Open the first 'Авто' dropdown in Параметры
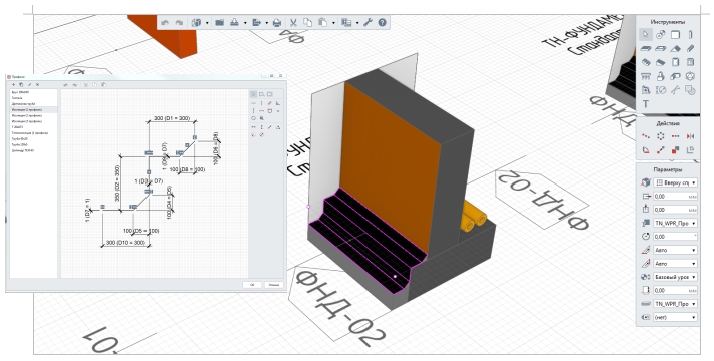The width and height of the screenshot is (714, 361). pyautogui.click(x=676, y=250)
